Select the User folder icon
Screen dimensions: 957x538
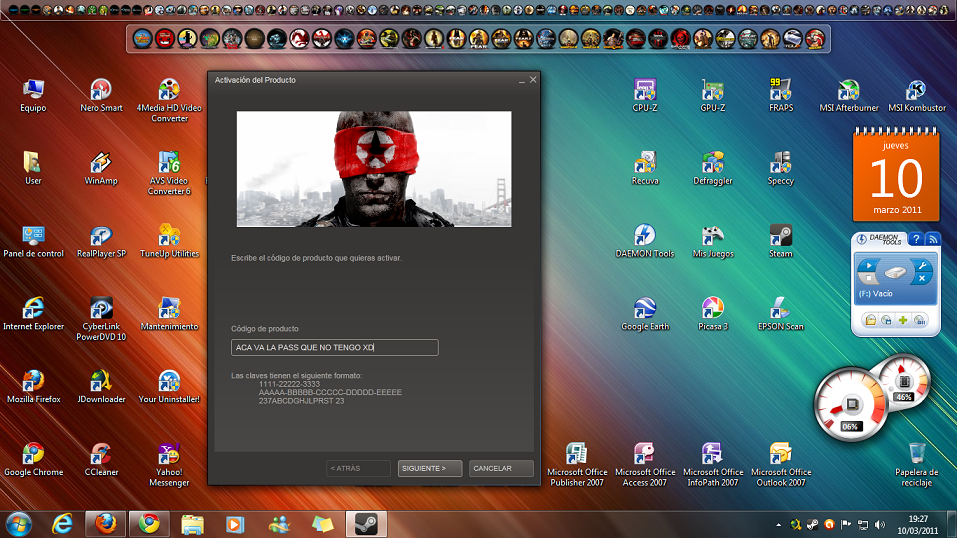point(33,169)
